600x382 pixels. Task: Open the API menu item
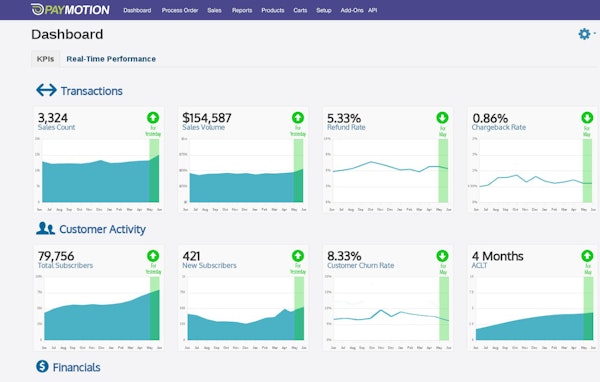372,10
